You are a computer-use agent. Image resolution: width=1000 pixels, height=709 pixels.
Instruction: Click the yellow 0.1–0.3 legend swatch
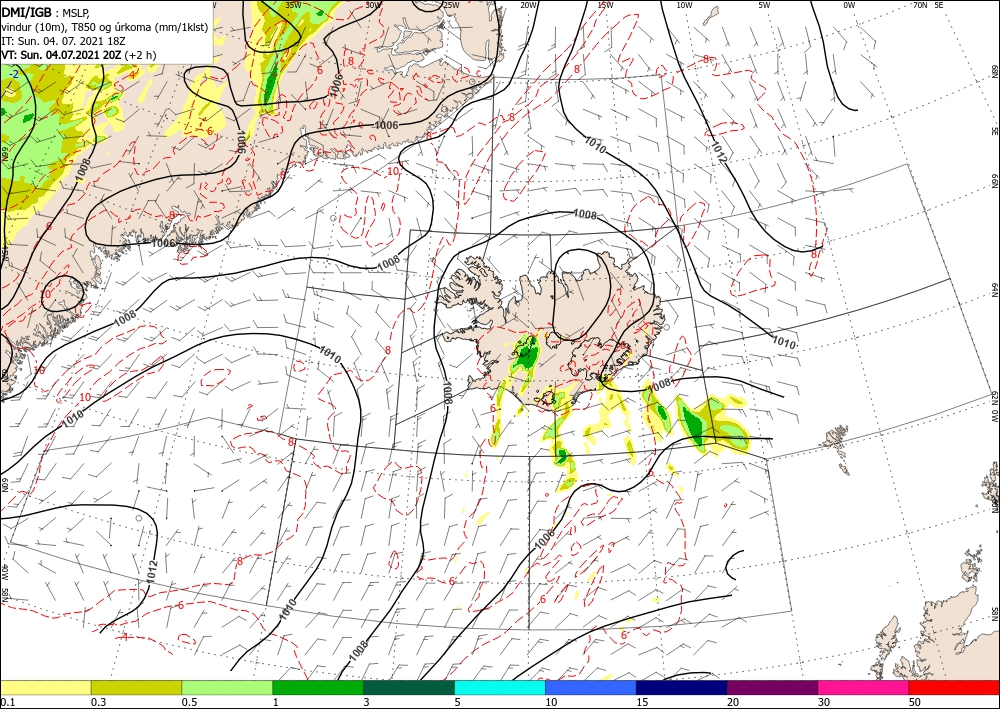pos(45,687)
